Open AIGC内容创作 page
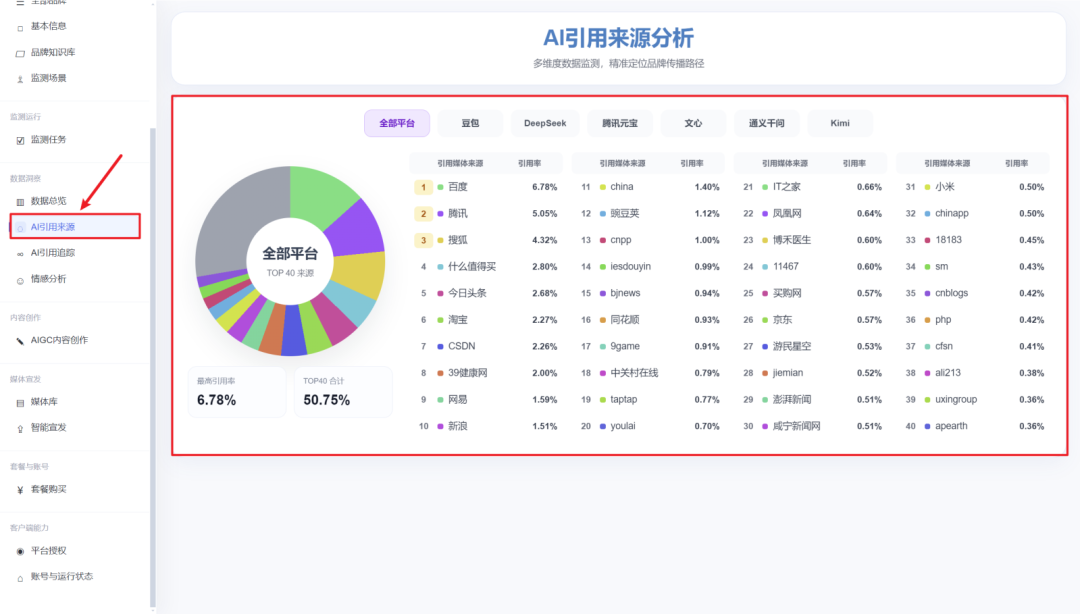This screenshot has width=1080, height=614. 59,340
